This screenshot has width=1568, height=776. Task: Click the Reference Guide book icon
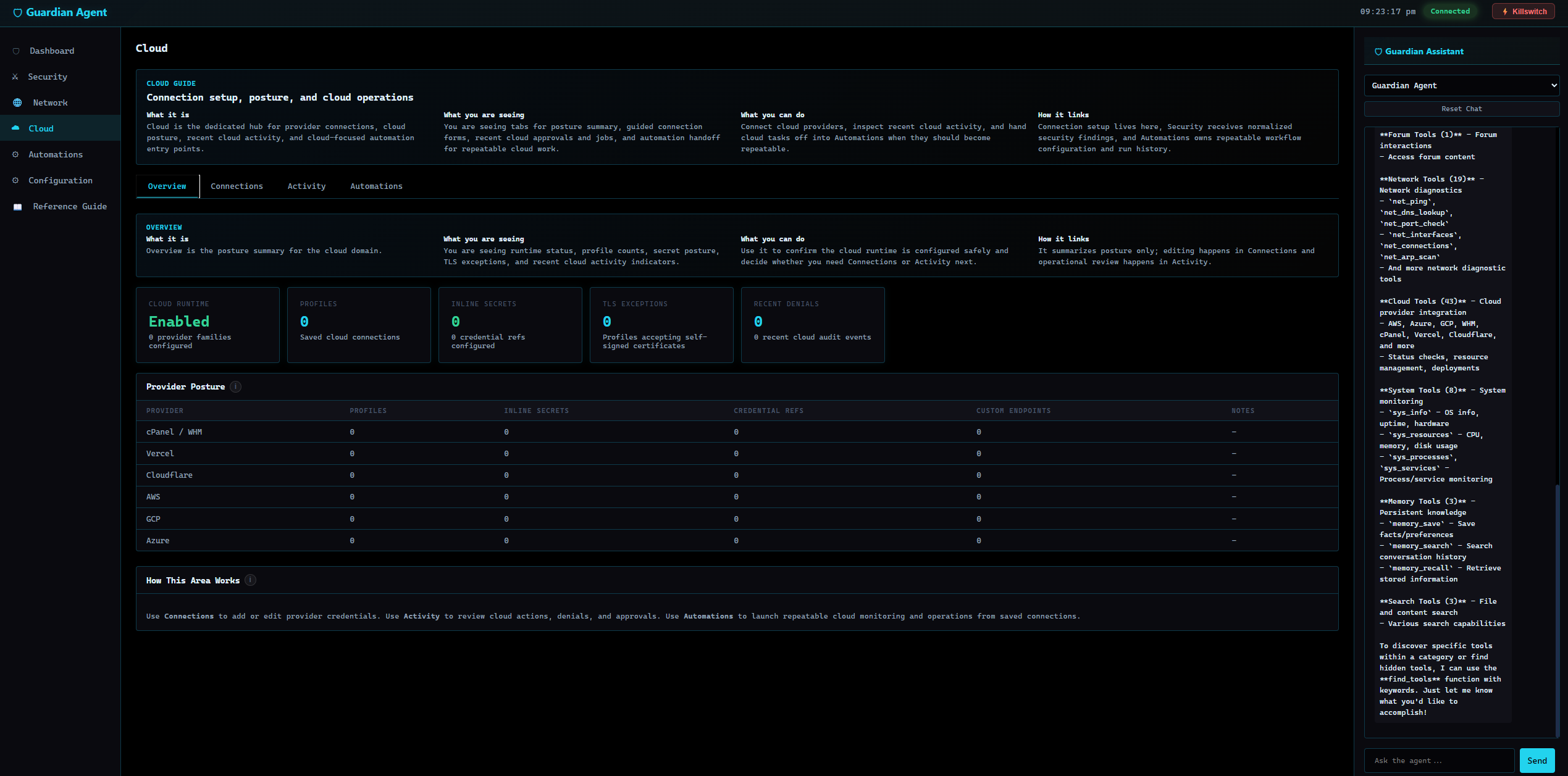tap(17, 207)
